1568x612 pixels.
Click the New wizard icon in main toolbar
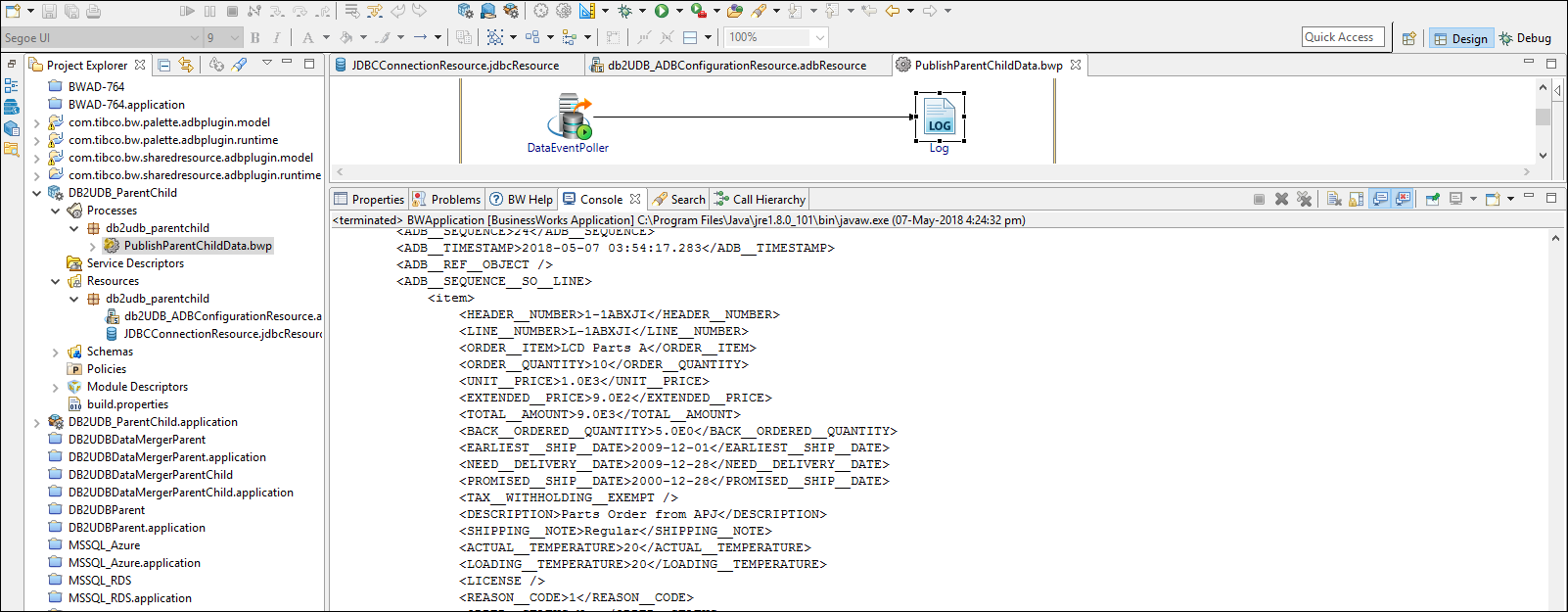coord(13,11)
